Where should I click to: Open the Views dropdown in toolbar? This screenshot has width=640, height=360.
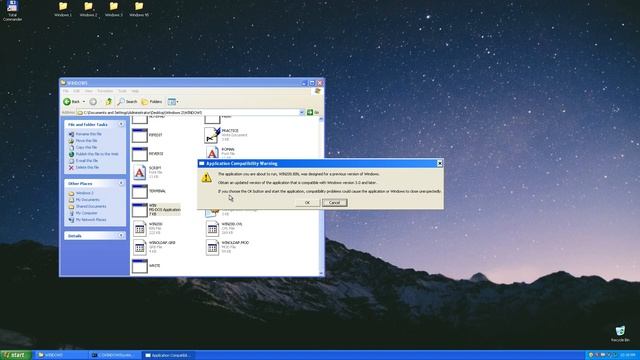[x=173, y=102]
